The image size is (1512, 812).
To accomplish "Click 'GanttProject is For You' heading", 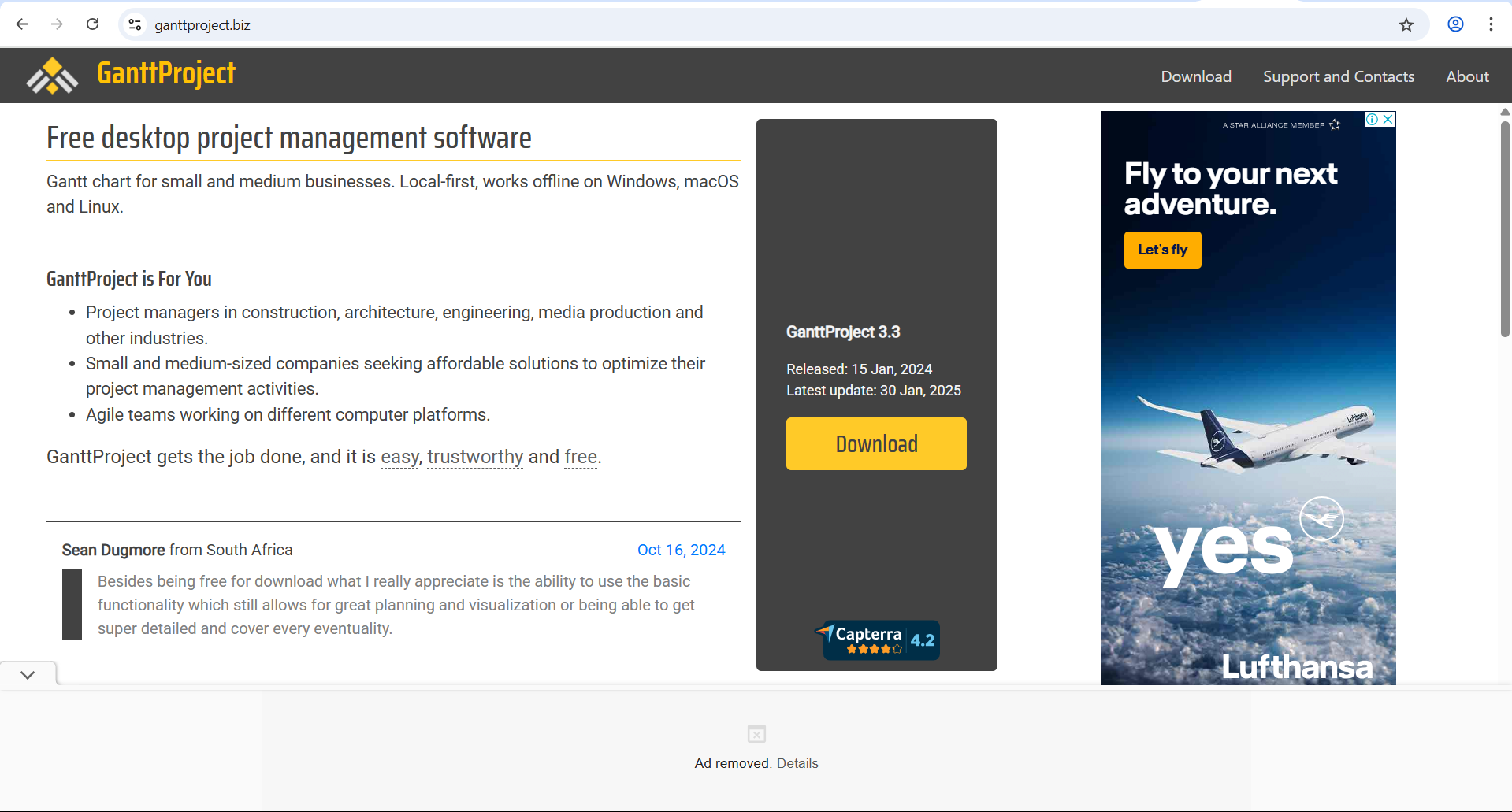I will [x=129, y=279].
